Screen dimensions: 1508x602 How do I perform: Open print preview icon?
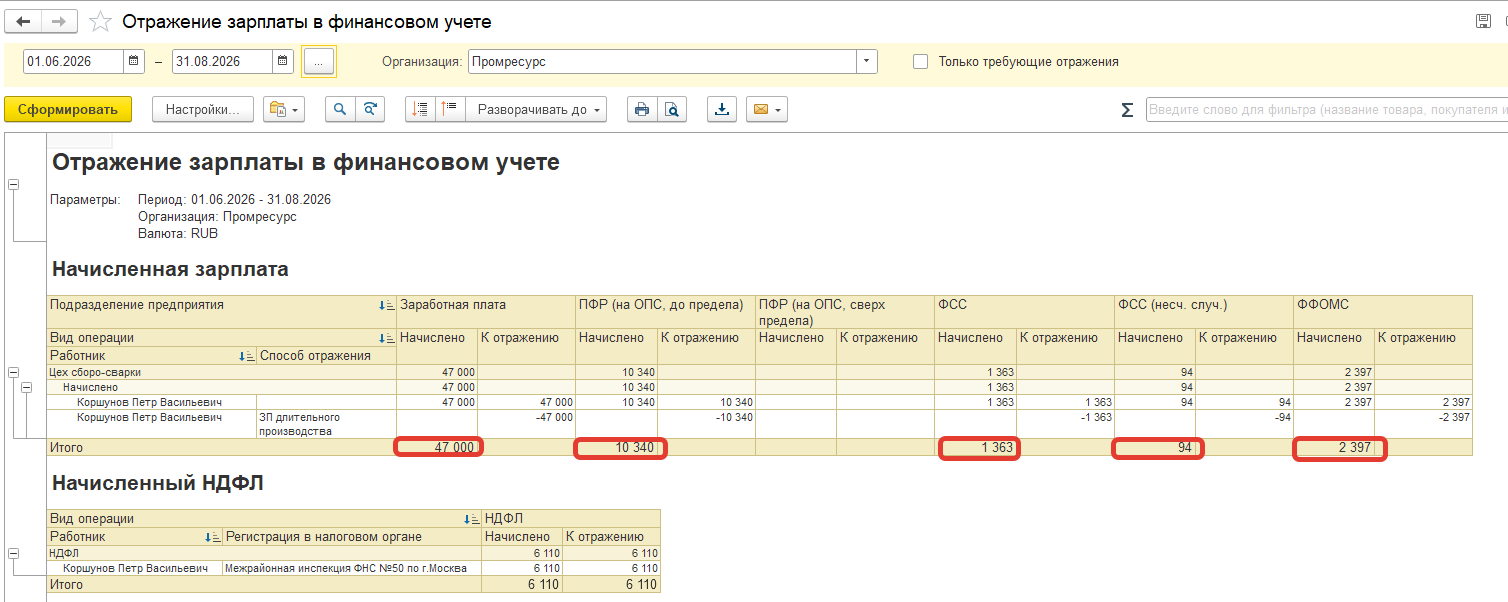point(672,109)
